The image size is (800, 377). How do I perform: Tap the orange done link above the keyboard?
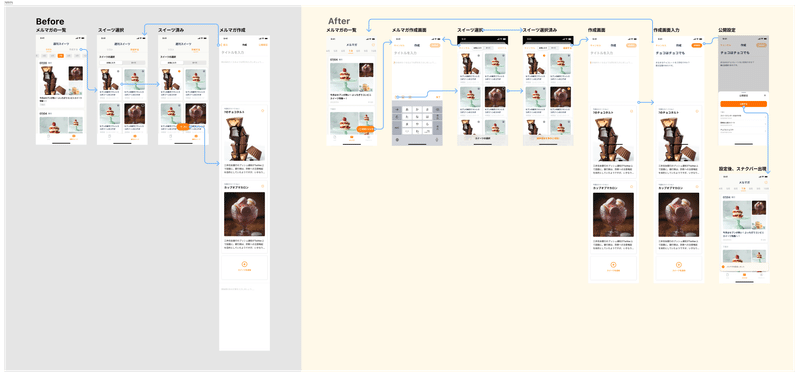click(x=438, y=97)
